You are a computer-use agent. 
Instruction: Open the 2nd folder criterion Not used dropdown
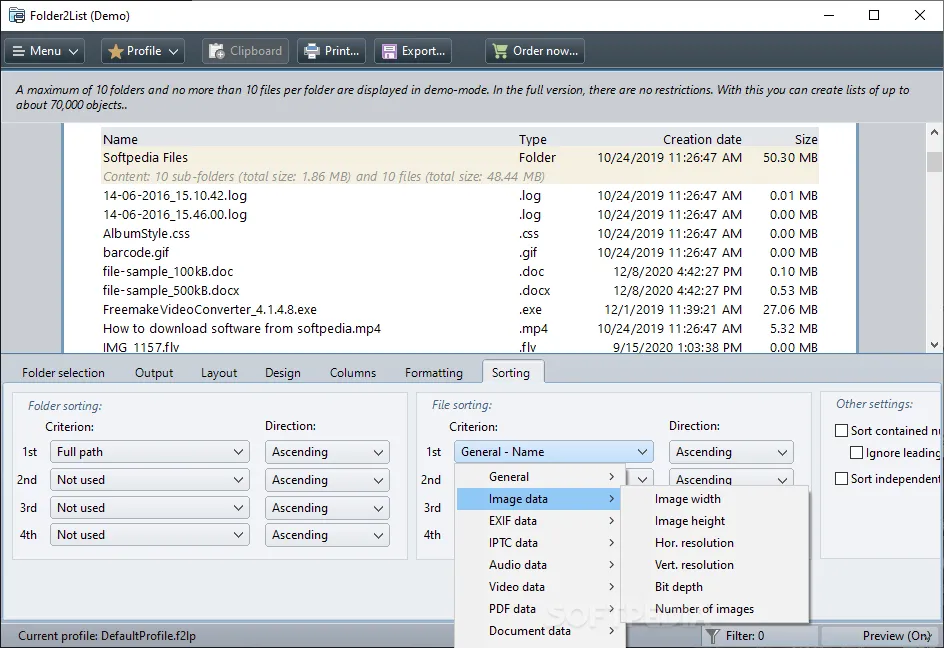click(150, 480)
